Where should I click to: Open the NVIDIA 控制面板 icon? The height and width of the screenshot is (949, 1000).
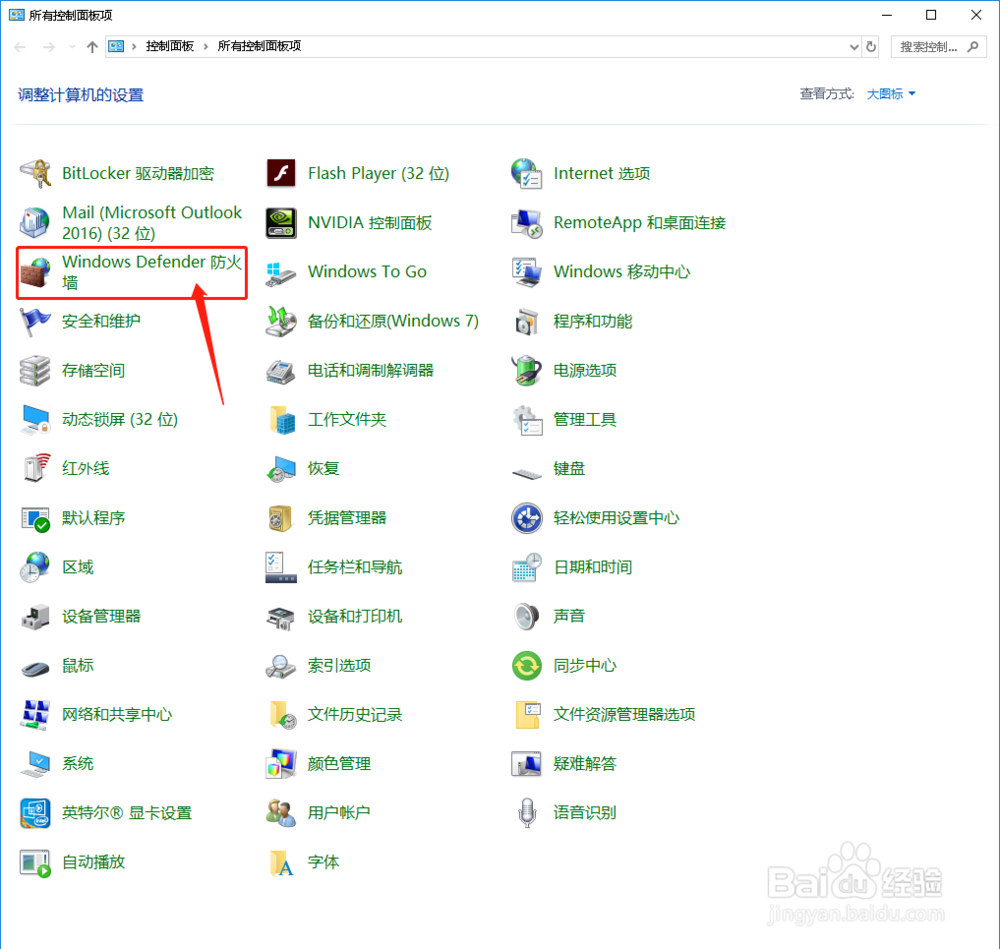click(x=281, y=223)
